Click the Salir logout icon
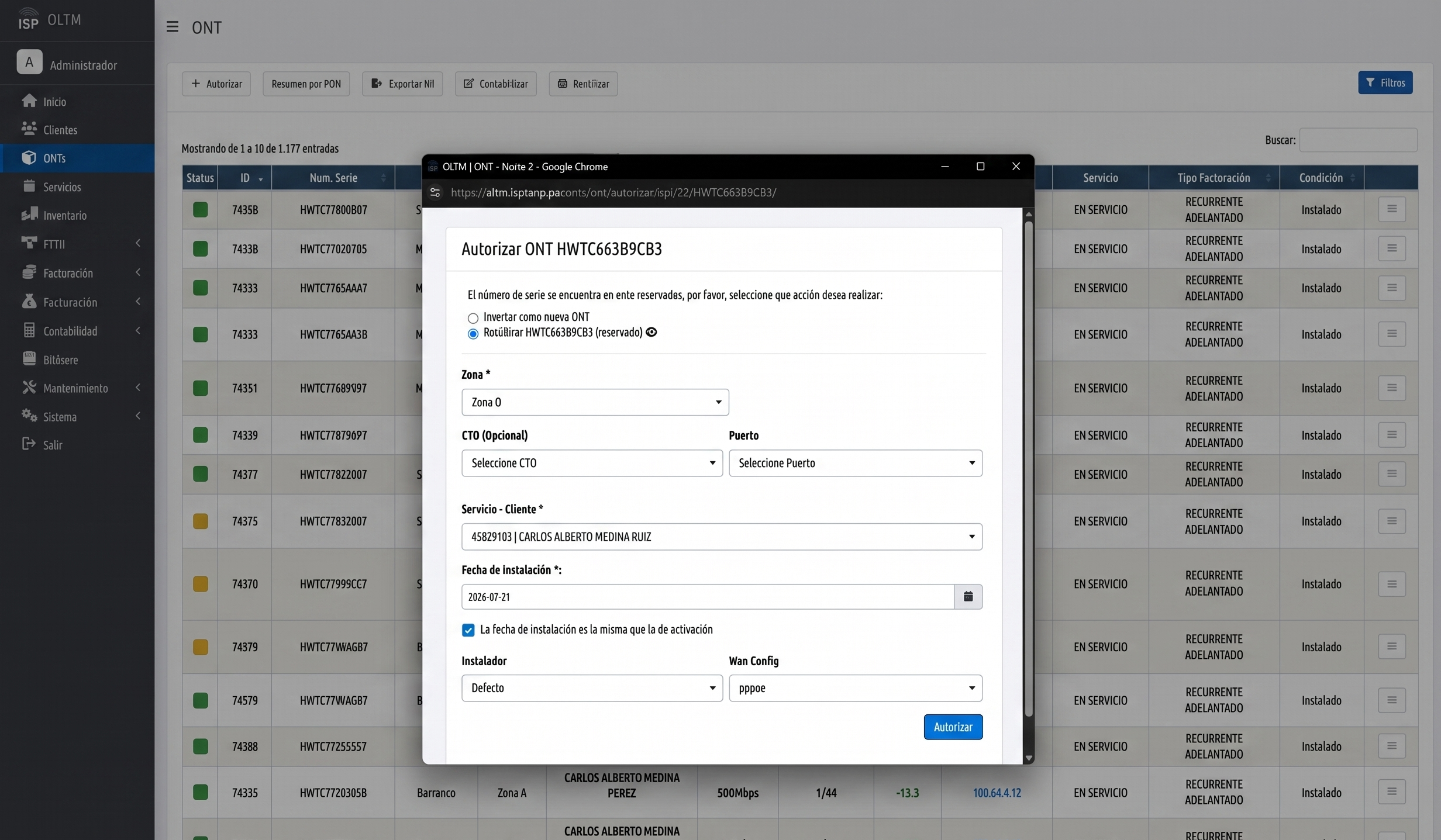 [29, 444]
